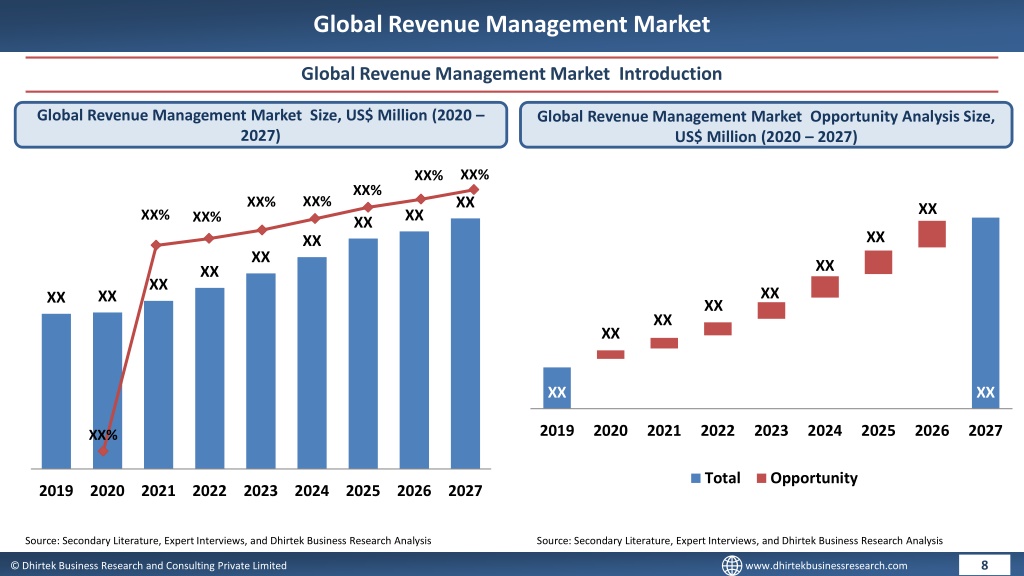Click the 2020 growth-rate diamond marker

[103, 451]
